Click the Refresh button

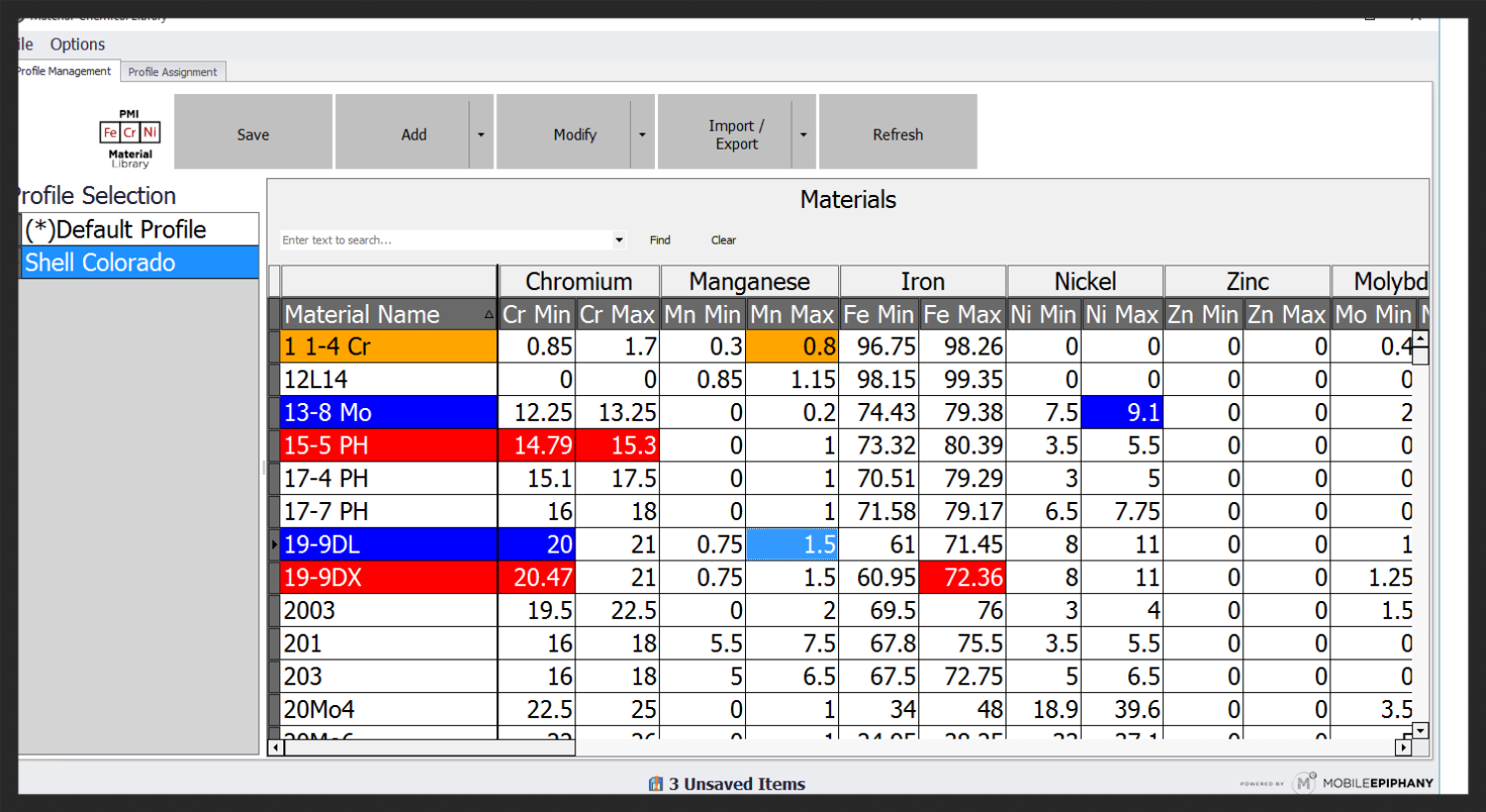898,134
